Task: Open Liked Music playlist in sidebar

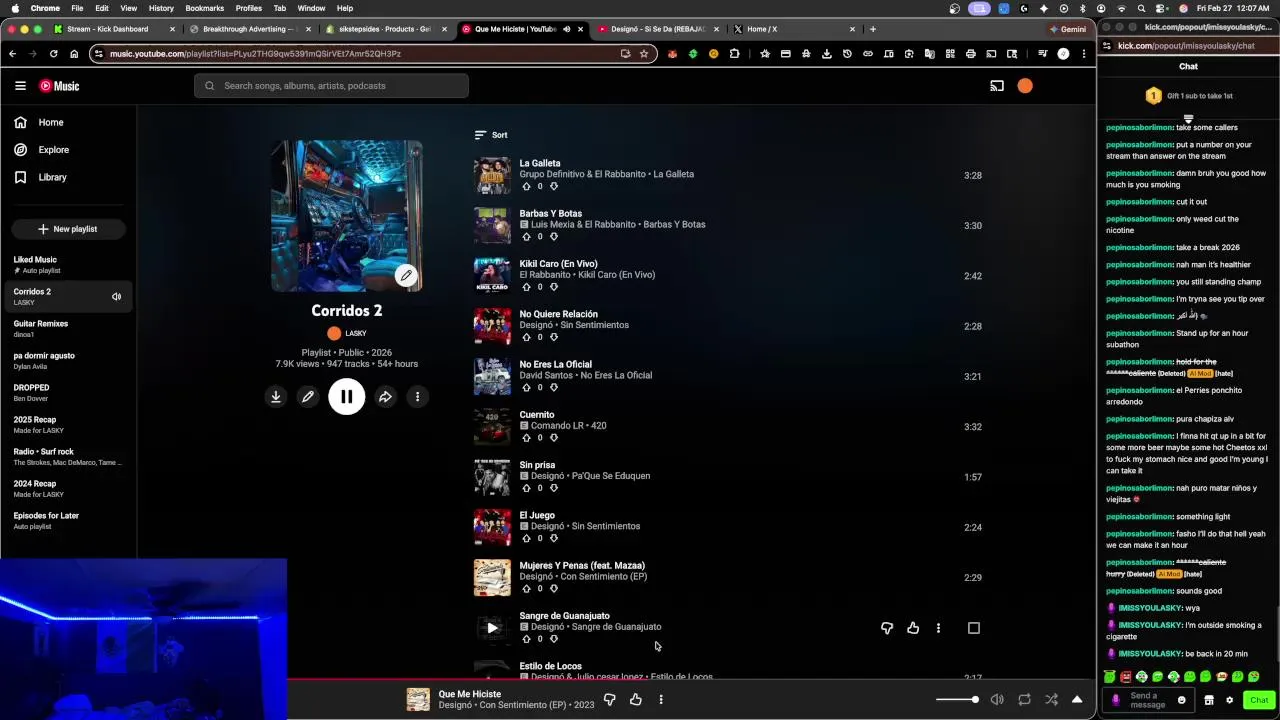Action: pos(68,264)
